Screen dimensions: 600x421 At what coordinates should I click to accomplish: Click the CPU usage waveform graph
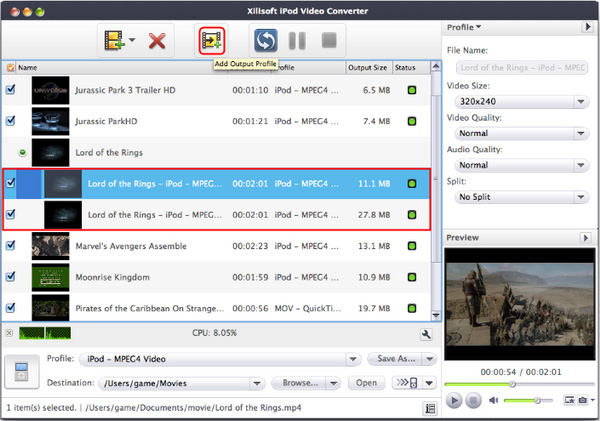tap(45, 333)
